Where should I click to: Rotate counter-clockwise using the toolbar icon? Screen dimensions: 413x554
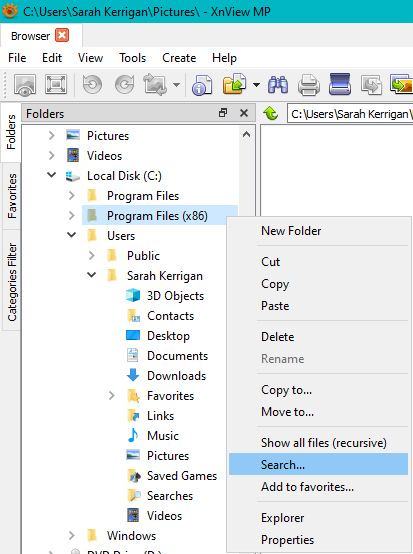pos(92,84)
